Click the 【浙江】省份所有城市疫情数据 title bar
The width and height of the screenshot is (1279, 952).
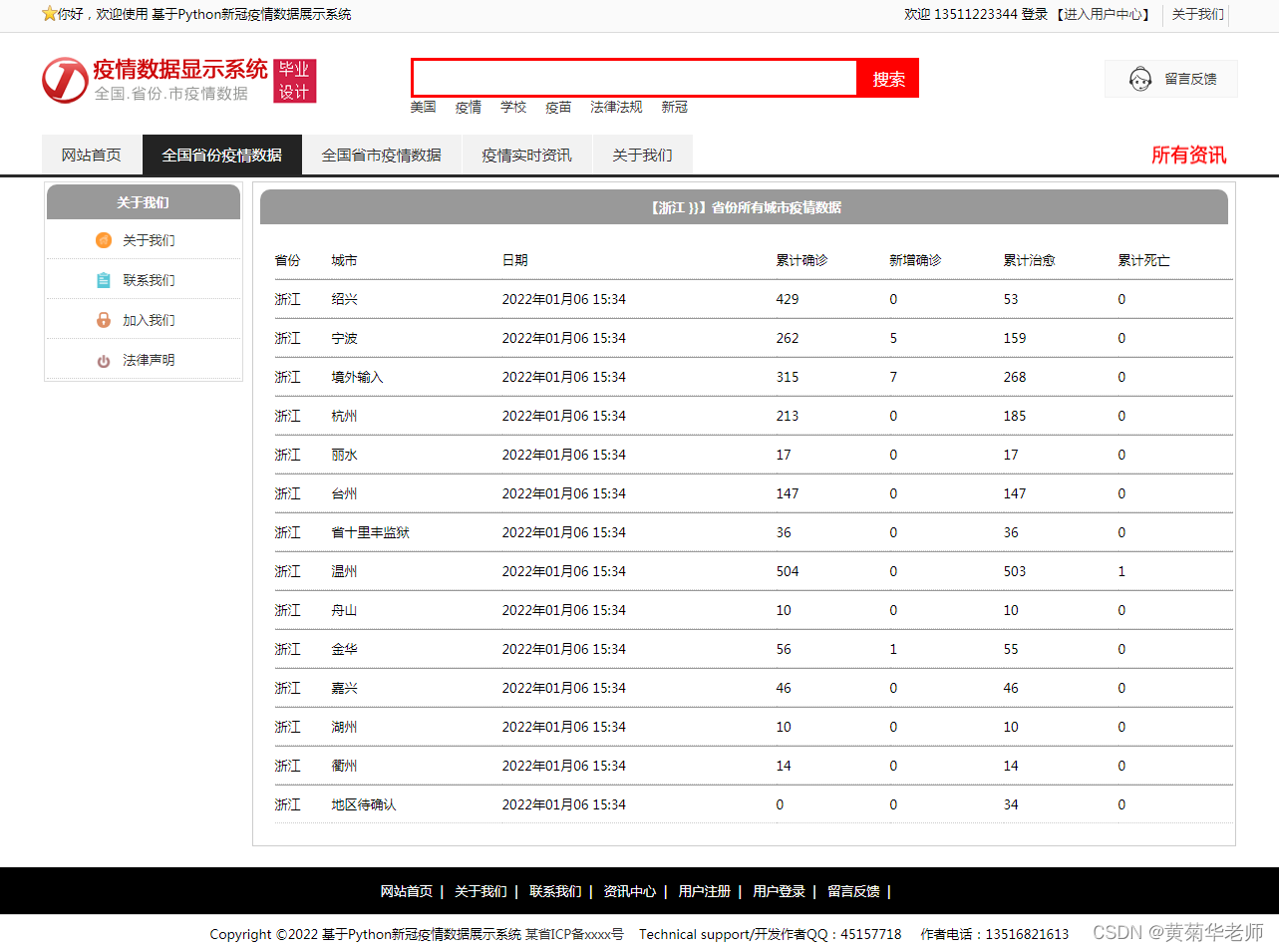(x=744, y=207)
